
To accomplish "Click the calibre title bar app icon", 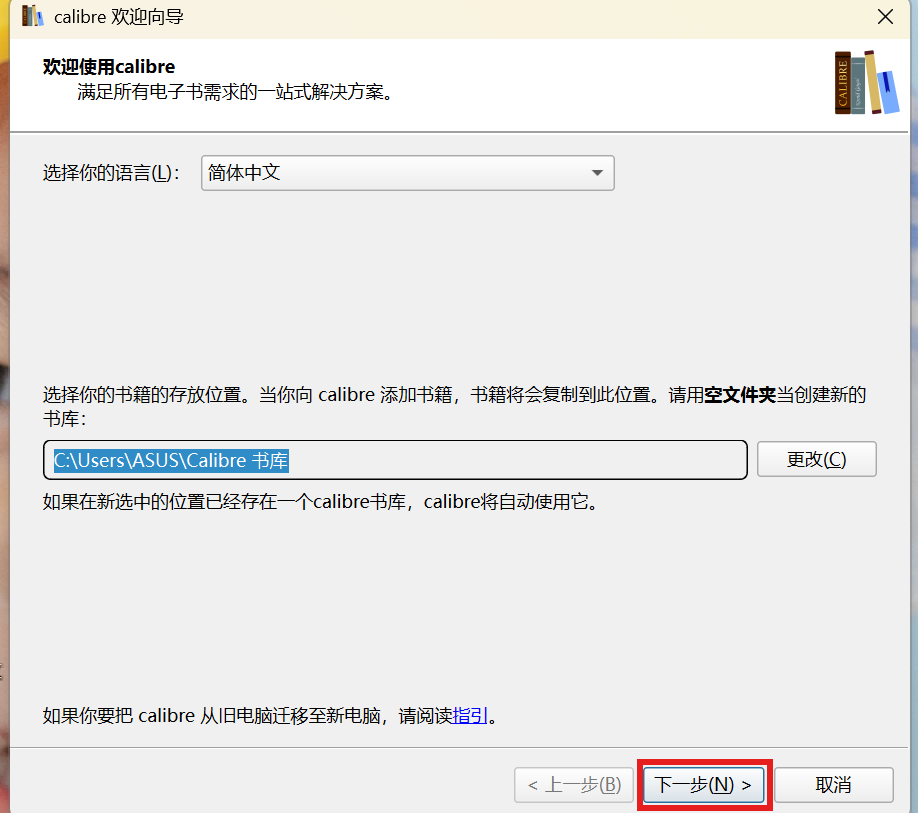I will 33,16.
